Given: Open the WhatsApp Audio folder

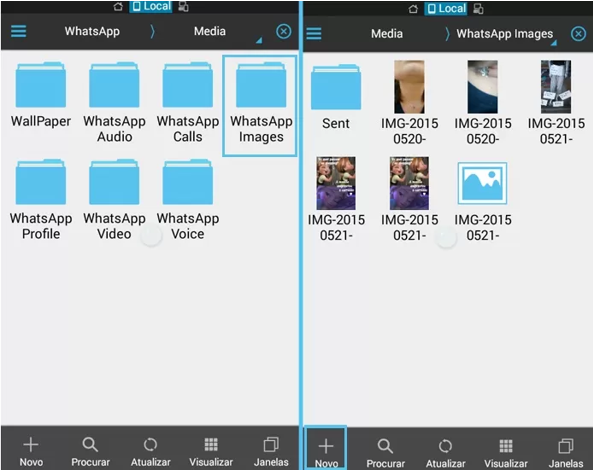Looking at the screenshot, I should point(114,103).
